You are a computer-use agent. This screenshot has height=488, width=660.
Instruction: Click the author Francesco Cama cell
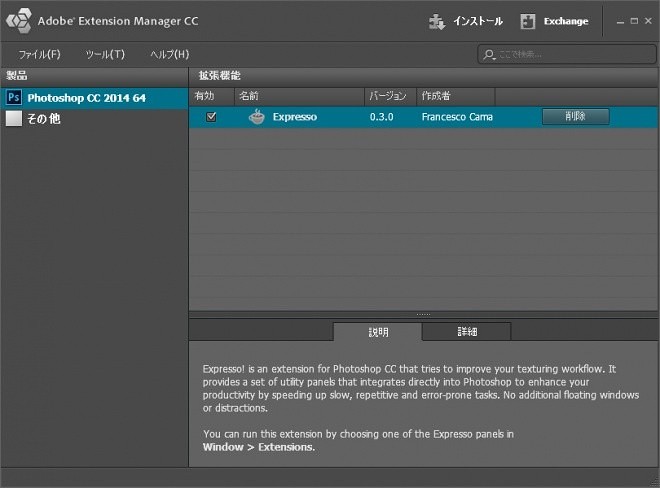pyautogui.click(x=457, y=117)
